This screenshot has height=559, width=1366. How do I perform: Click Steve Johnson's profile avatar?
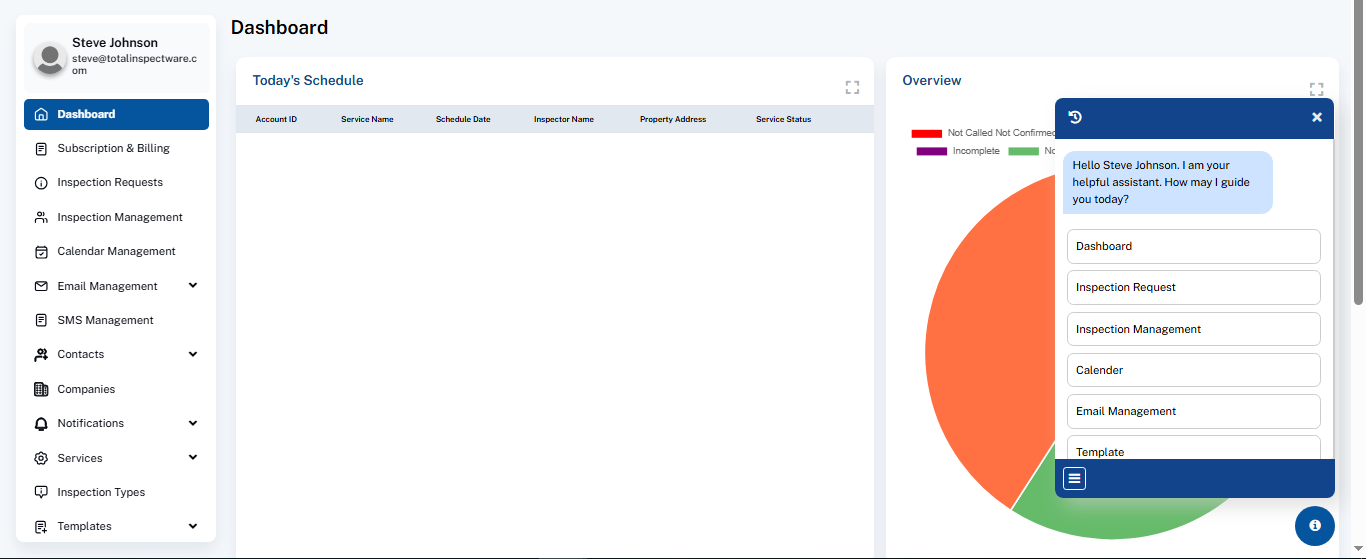(x=50, y=58)
